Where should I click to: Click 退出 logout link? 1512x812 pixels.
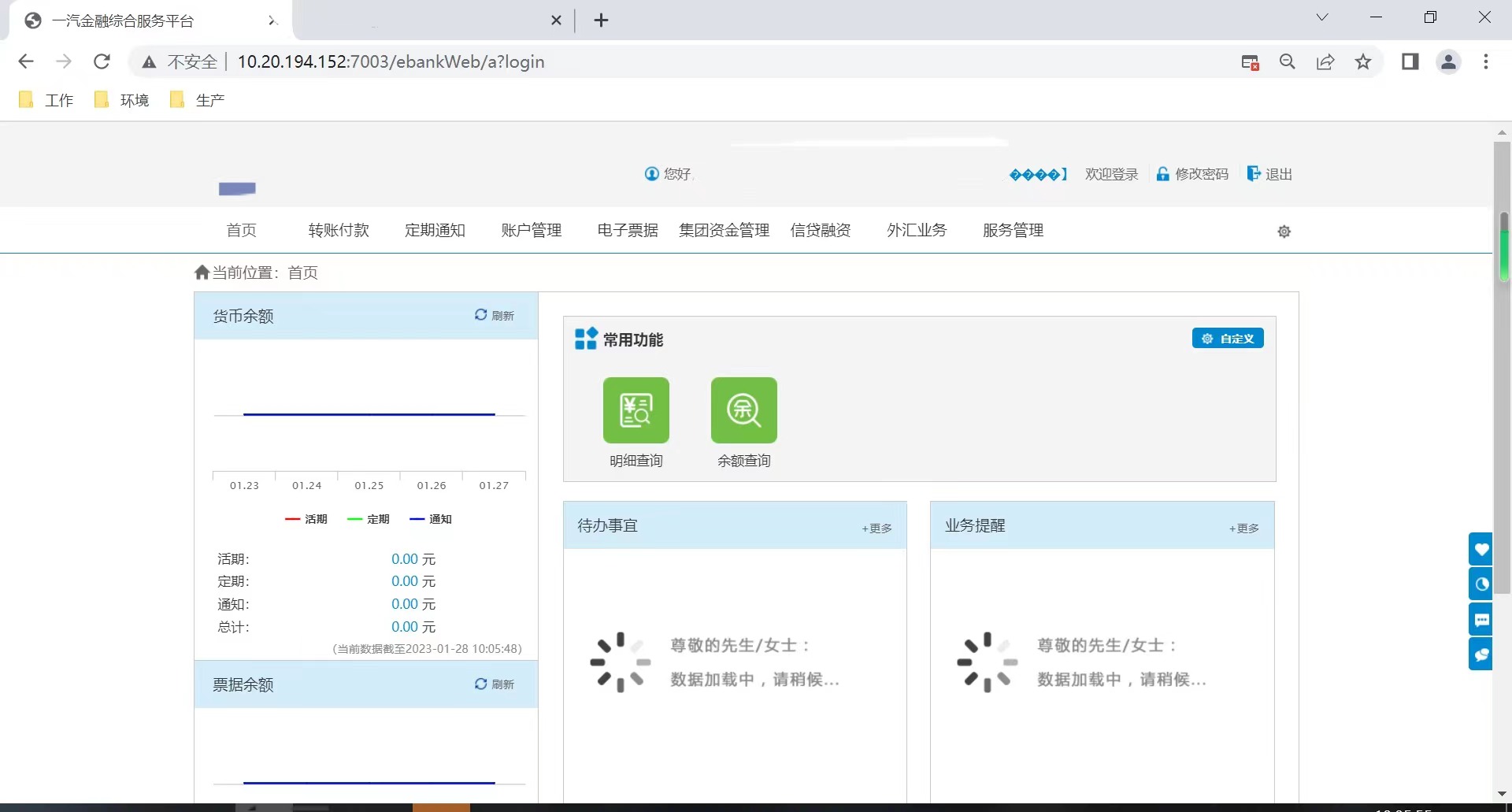pyautogui.click(x=1269, y=174)
